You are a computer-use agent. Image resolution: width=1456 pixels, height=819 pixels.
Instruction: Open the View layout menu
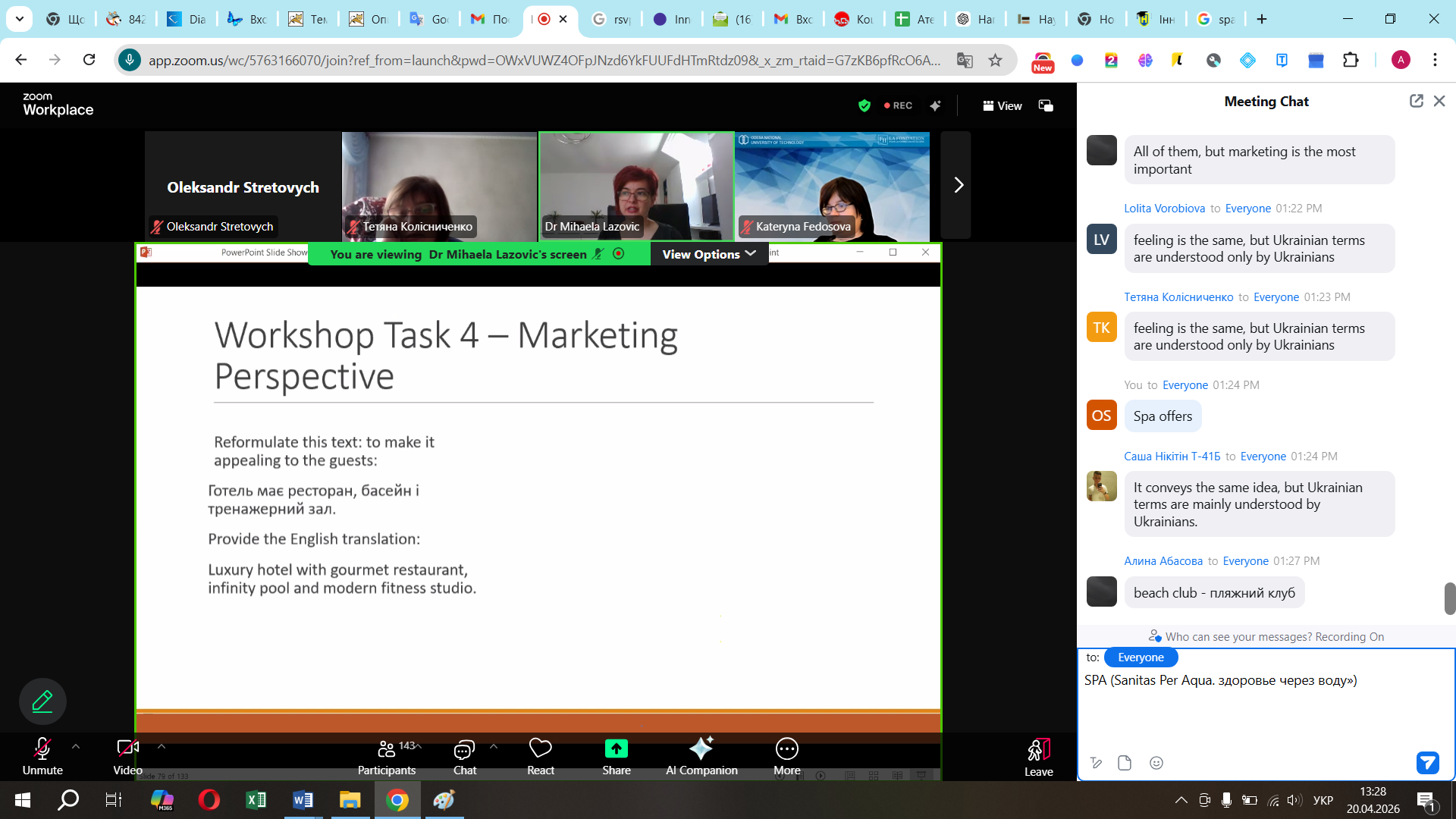click(x=1003, y=105)
